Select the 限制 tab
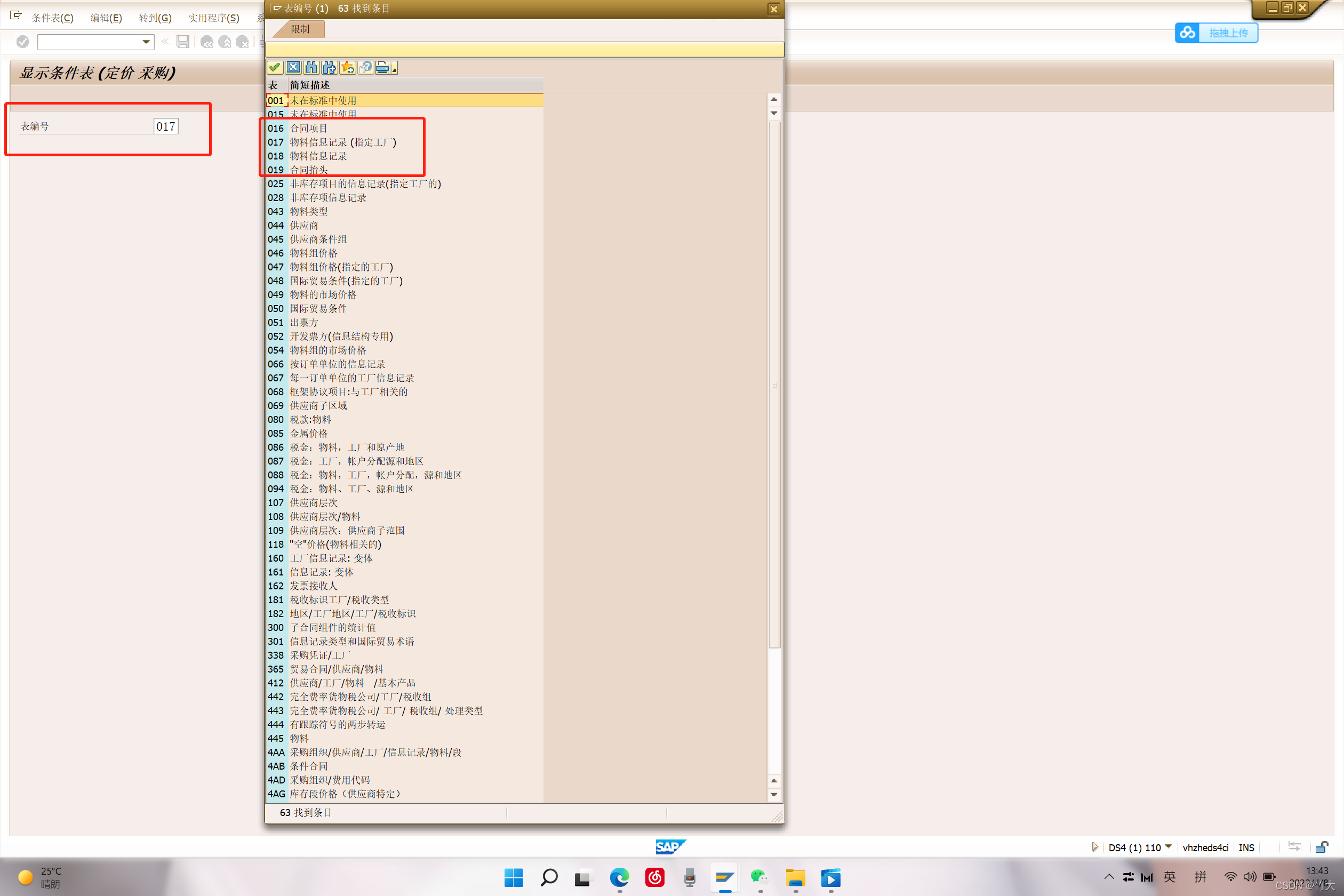1344x896 pixels. pos(300,29)
